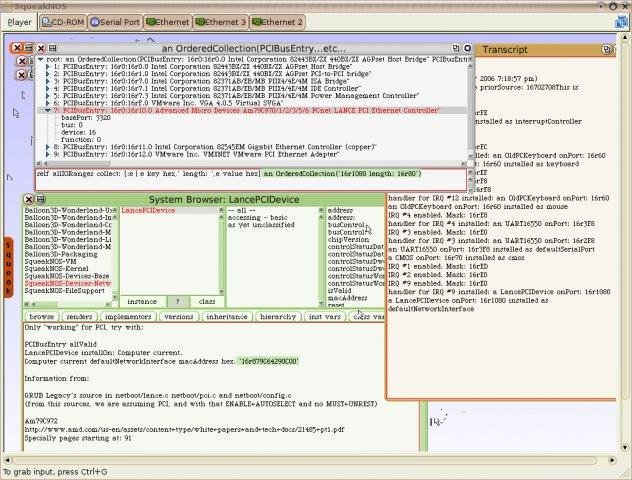Close the System Browser window
This screenshot has height=480, width=632.
coord(29,199)
